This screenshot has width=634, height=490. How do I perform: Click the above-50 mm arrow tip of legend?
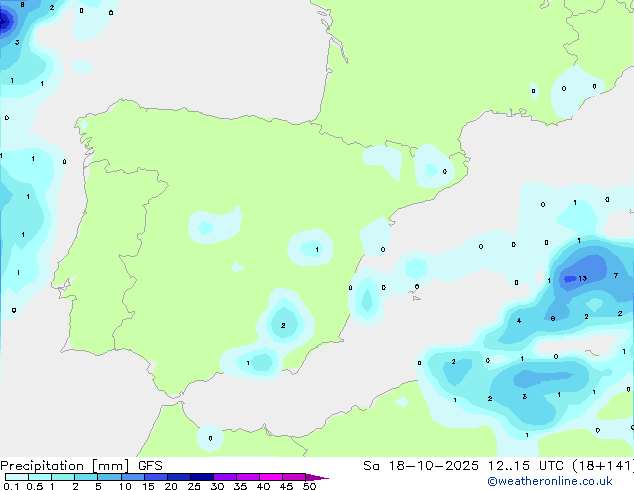[x=317, y=477]
